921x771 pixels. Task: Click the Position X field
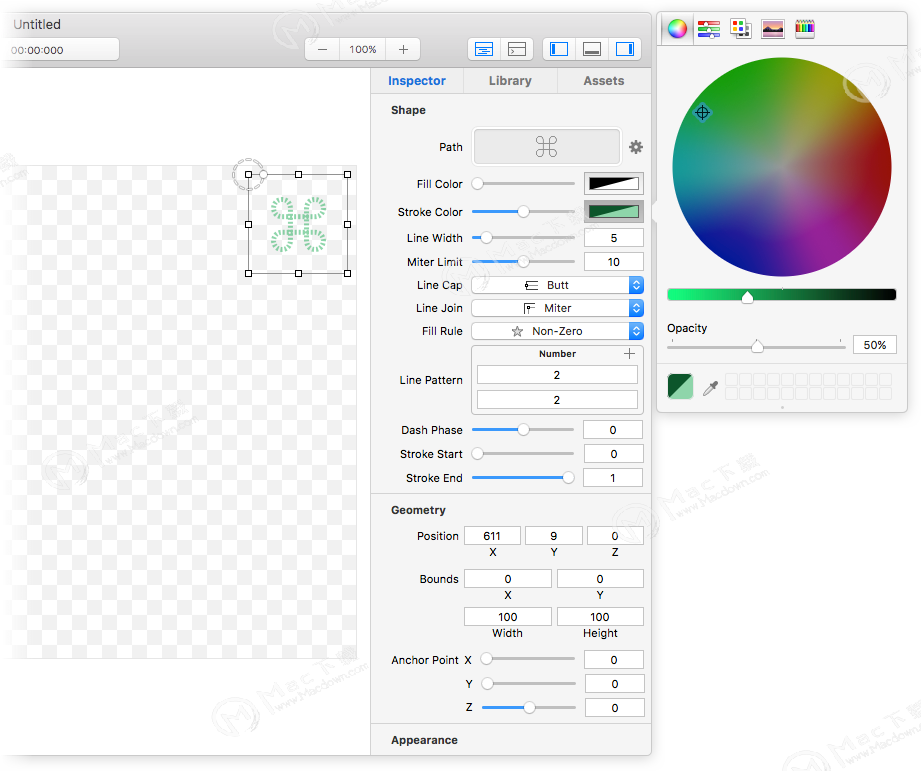(492, 536)
